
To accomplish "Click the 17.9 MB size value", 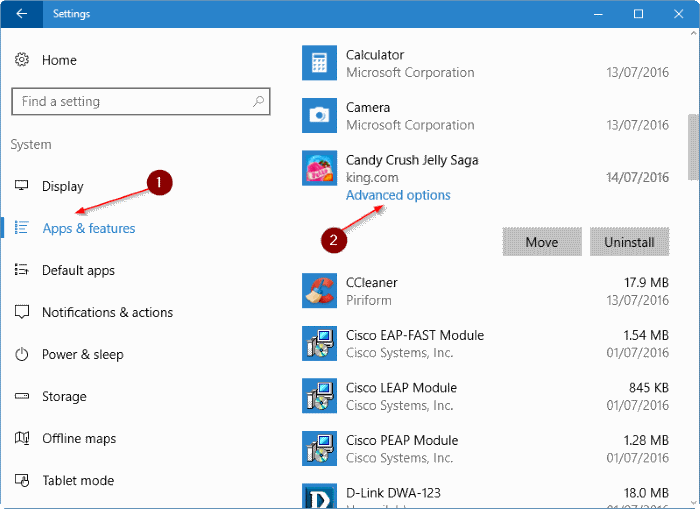I will coord(646,283).
